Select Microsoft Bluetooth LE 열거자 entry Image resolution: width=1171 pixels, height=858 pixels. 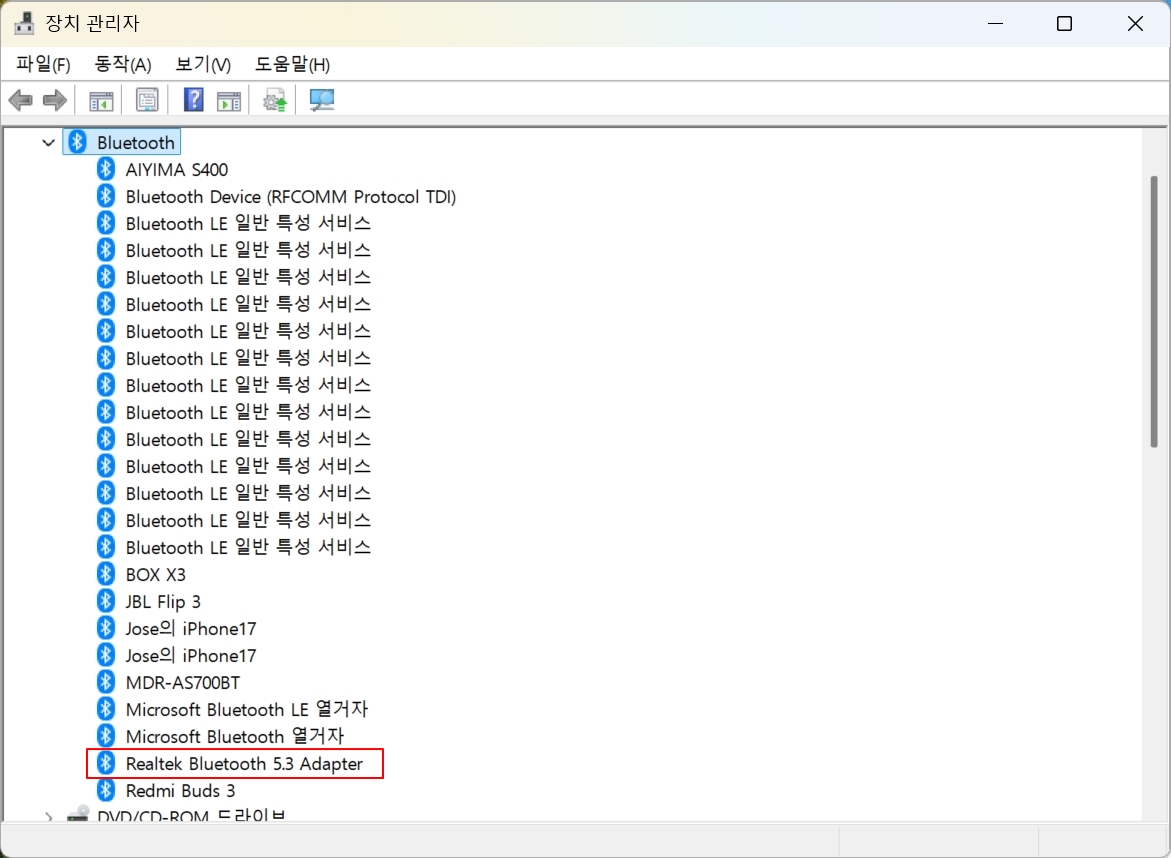point(246,709)
